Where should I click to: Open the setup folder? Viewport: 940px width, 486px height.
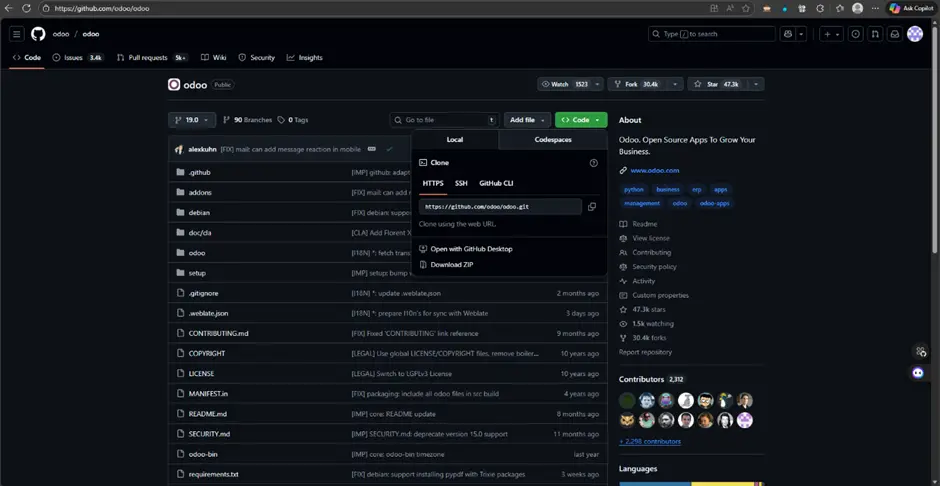[197, 273]
